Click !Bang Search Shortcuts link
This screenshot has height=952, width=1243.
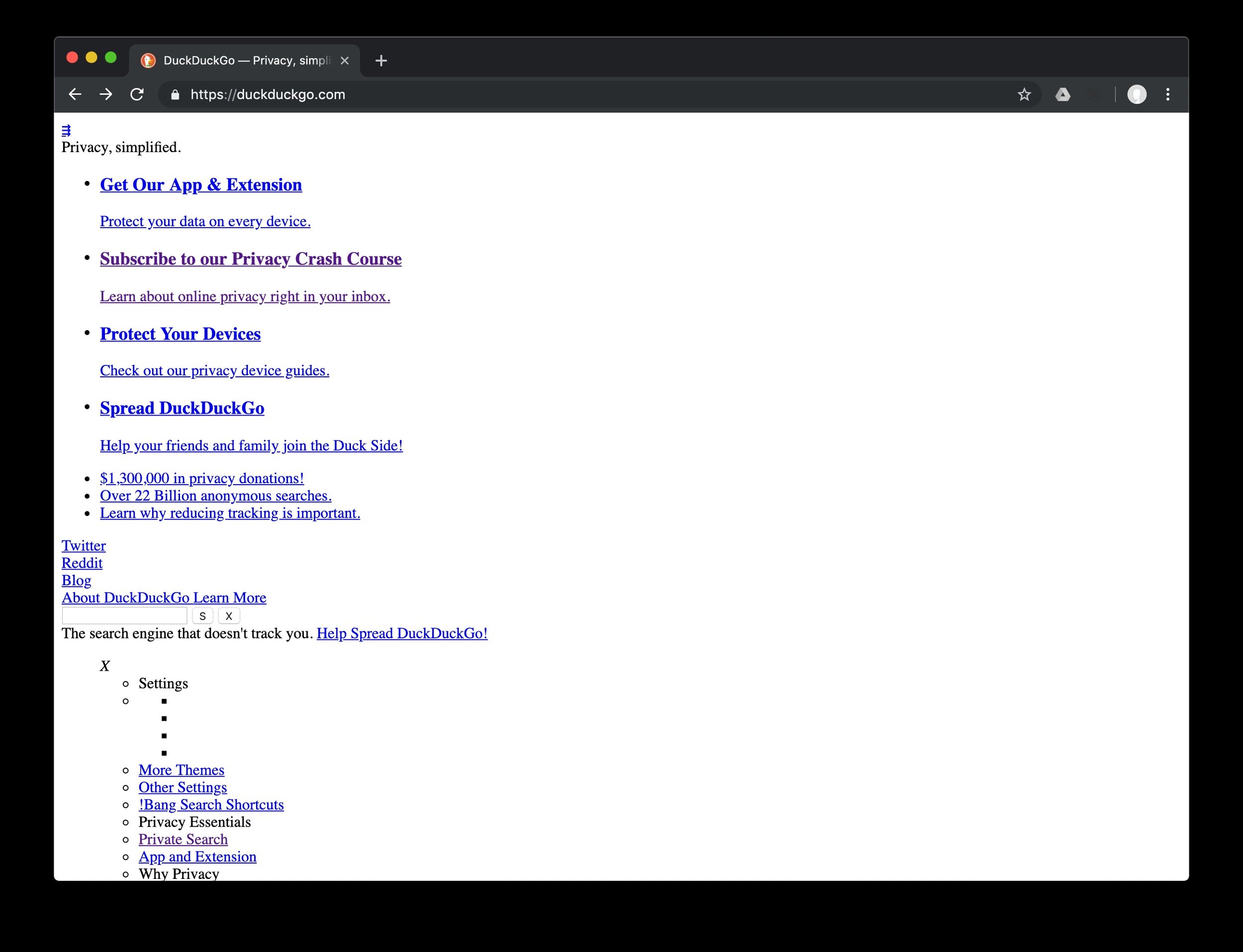tap(211, 805)
